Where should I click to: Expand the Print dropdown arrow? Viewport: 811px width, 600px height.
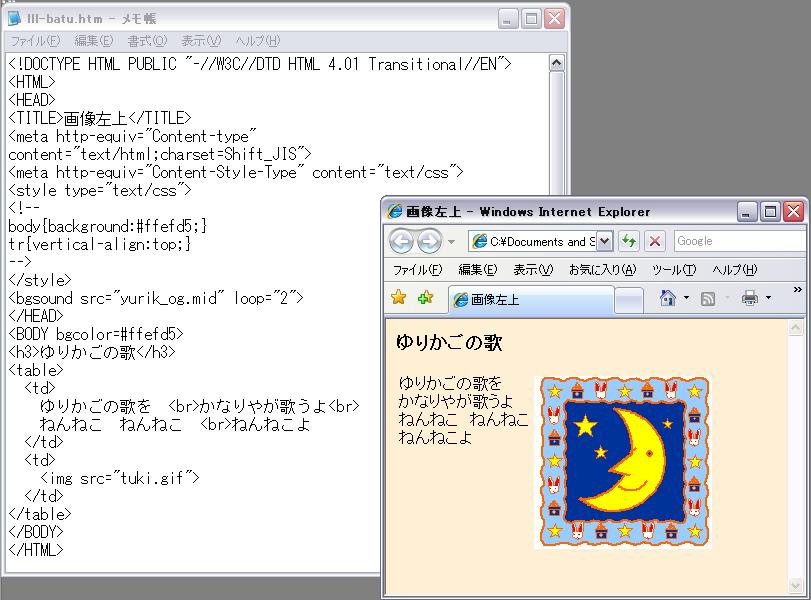[768, 297]
